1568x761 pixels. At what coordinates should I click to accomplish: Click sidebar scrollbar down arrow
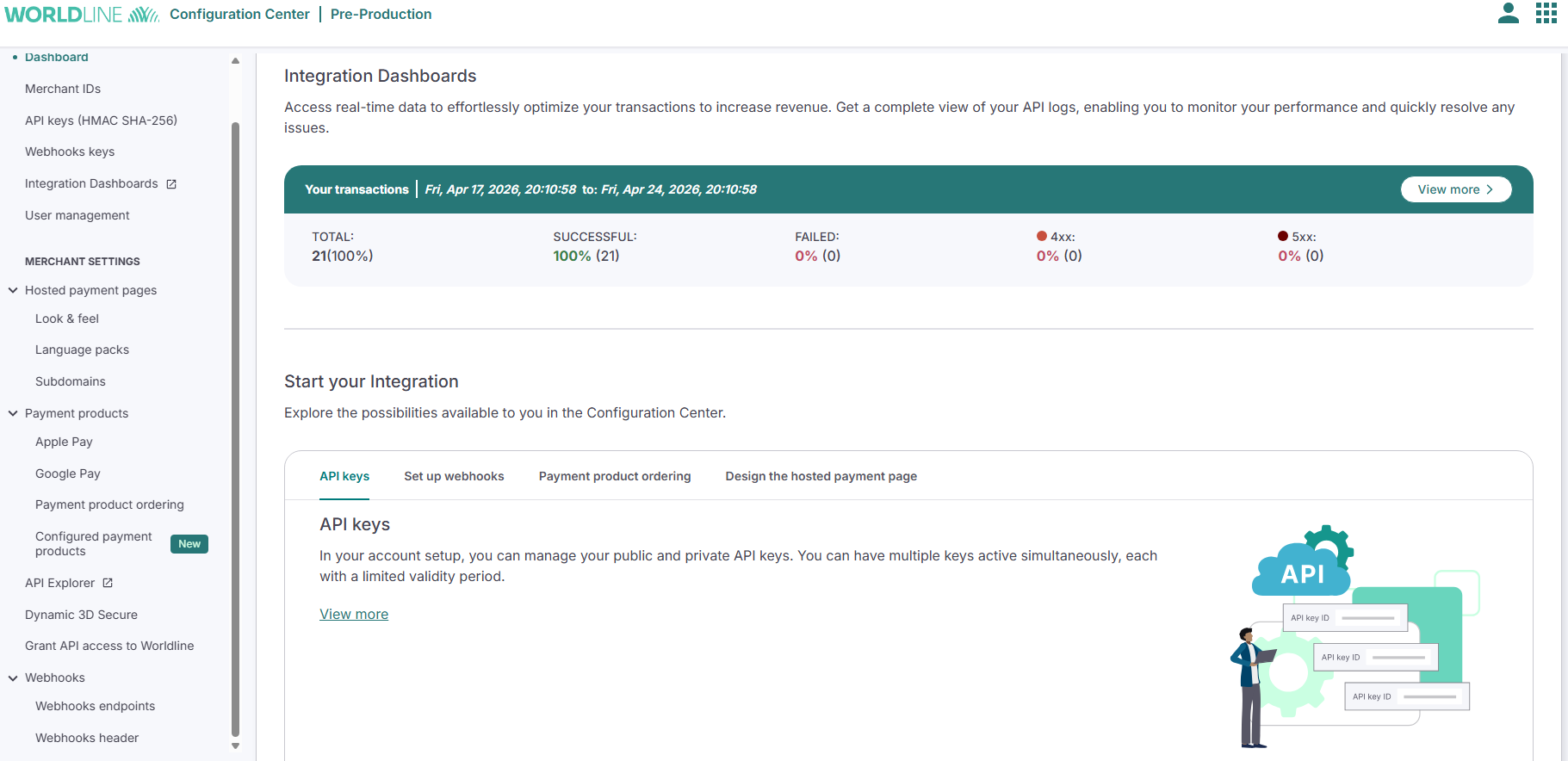(235, 746)
